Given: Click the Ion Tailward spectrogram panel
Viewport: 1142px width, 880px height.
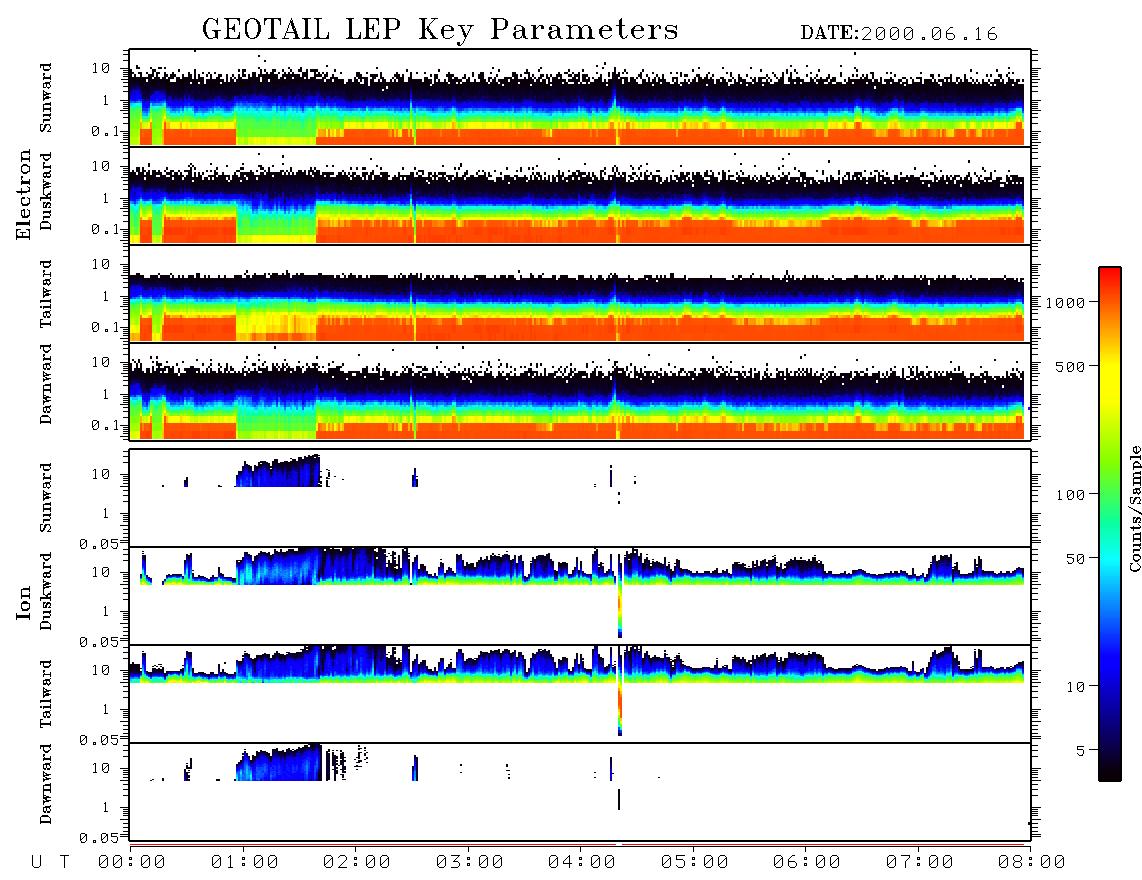Looking at the screenshot, I should 580,694.
